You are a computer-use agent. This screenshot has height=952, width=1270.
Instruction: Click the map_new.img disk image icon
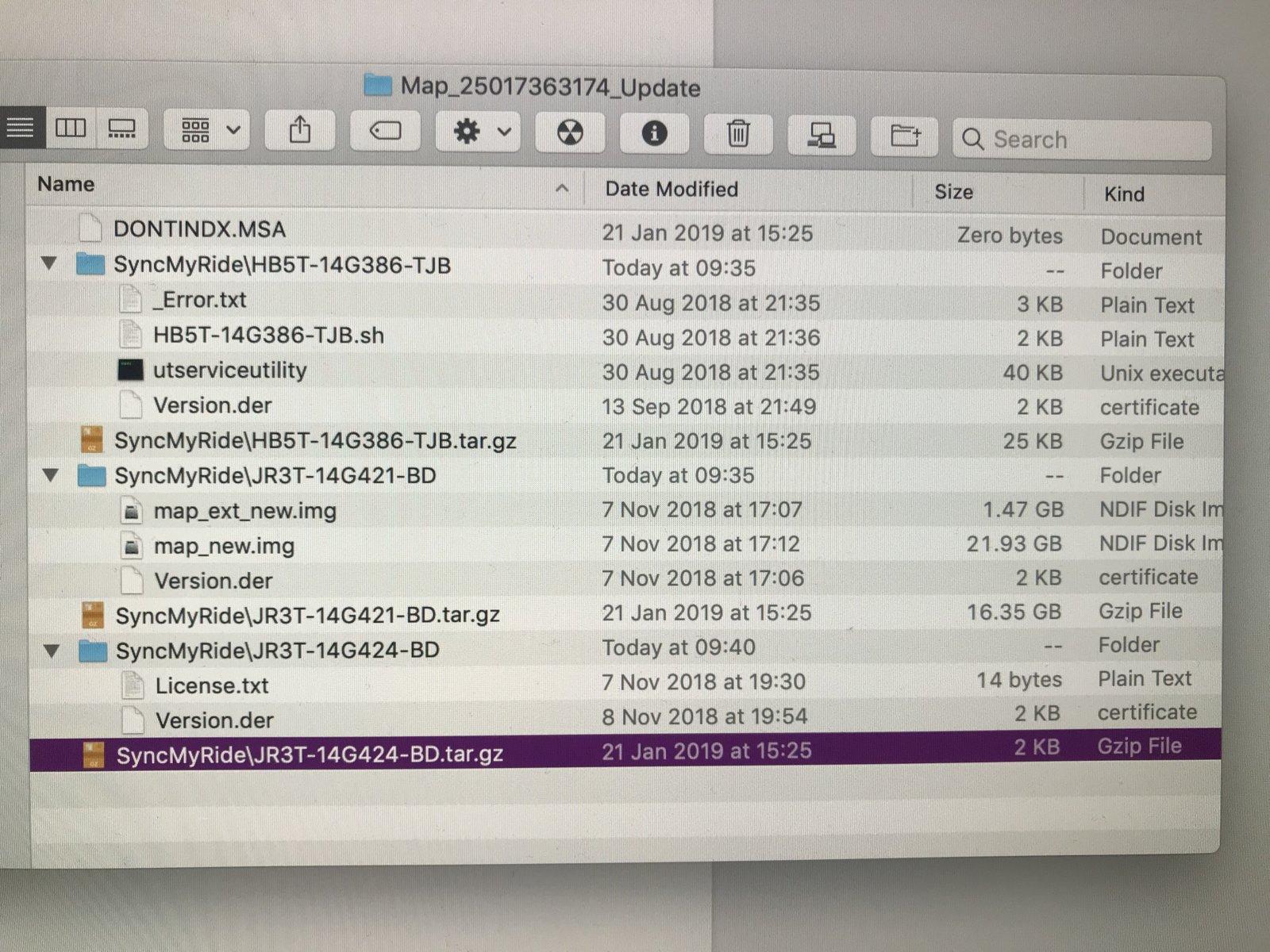point(132,546)
